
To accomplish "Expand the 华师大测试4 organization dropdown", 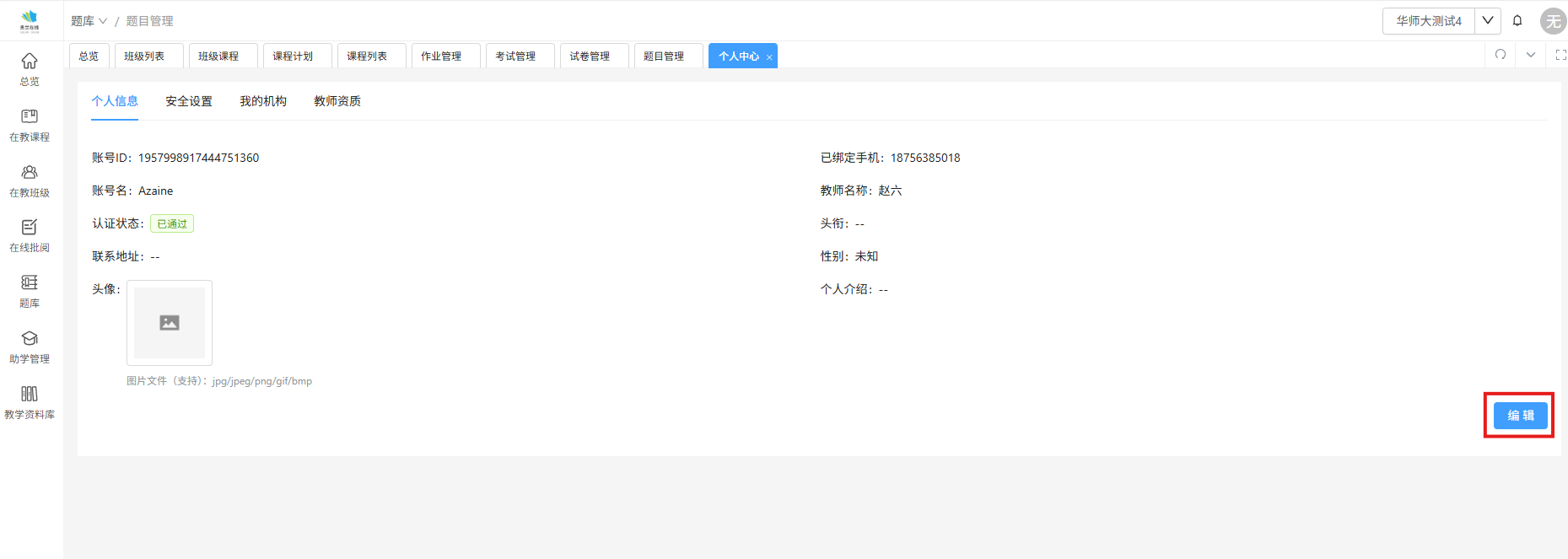I will pos(1488,21).
